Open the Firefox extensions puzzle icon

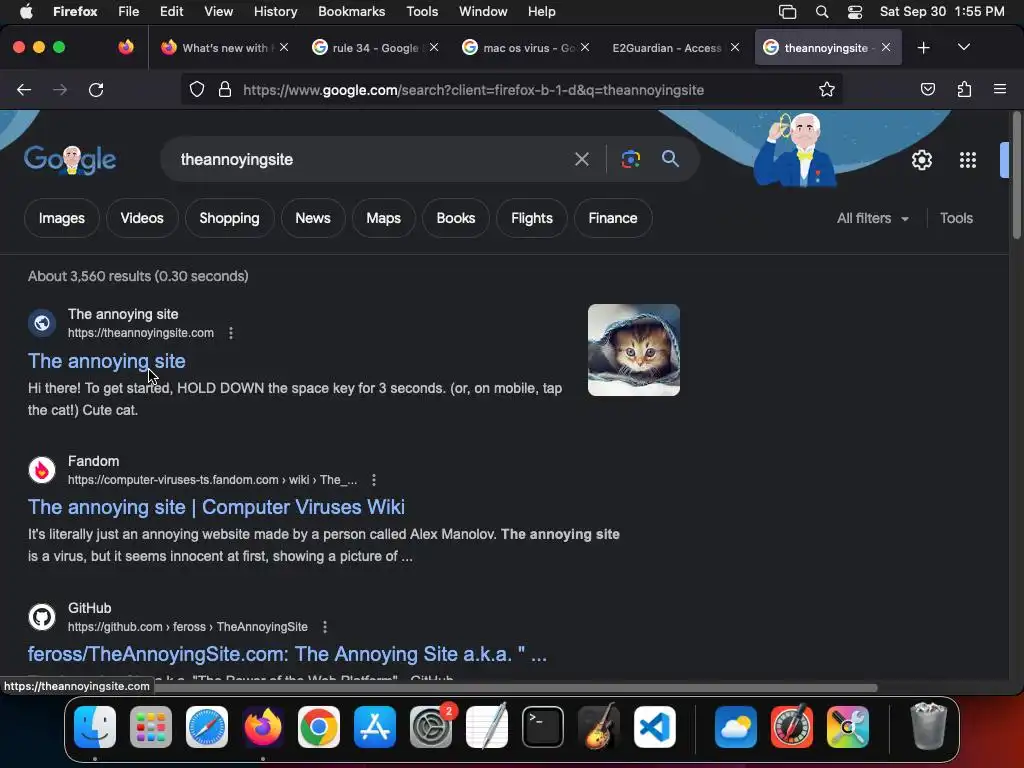pos(964,89)
